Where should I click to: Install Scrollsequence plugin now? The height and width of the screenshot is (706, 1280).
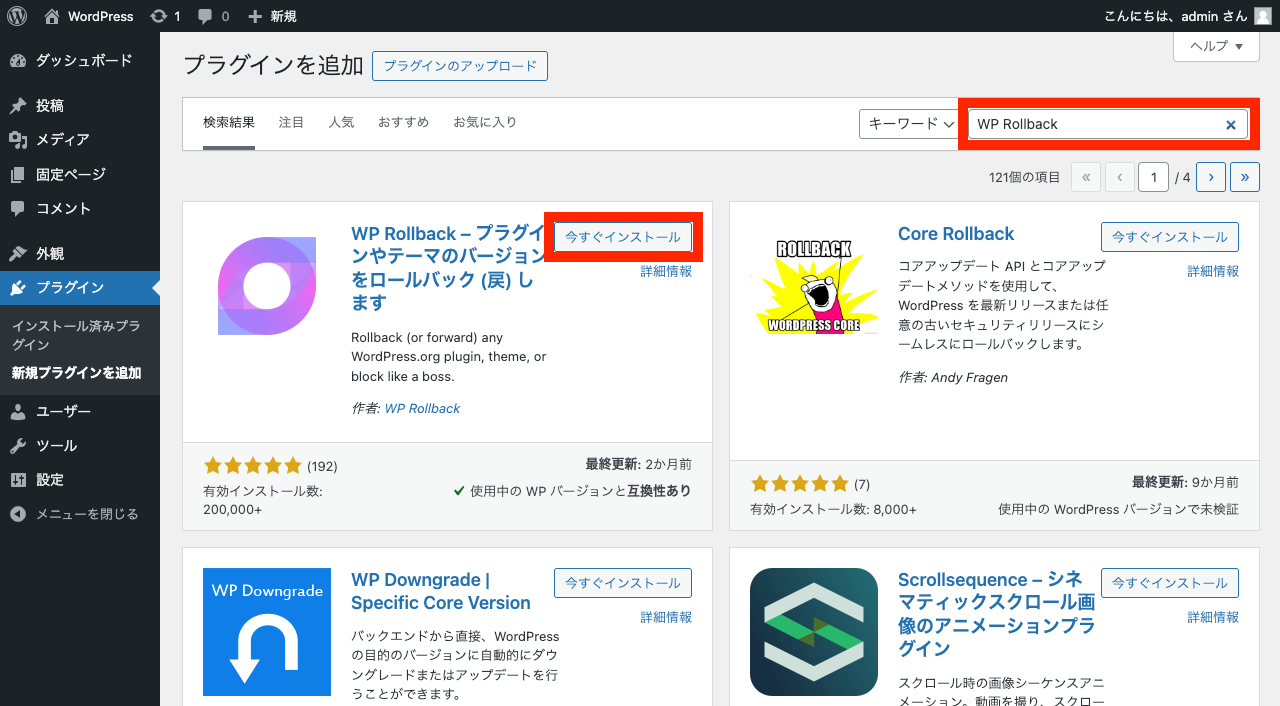pos(1170,583)
